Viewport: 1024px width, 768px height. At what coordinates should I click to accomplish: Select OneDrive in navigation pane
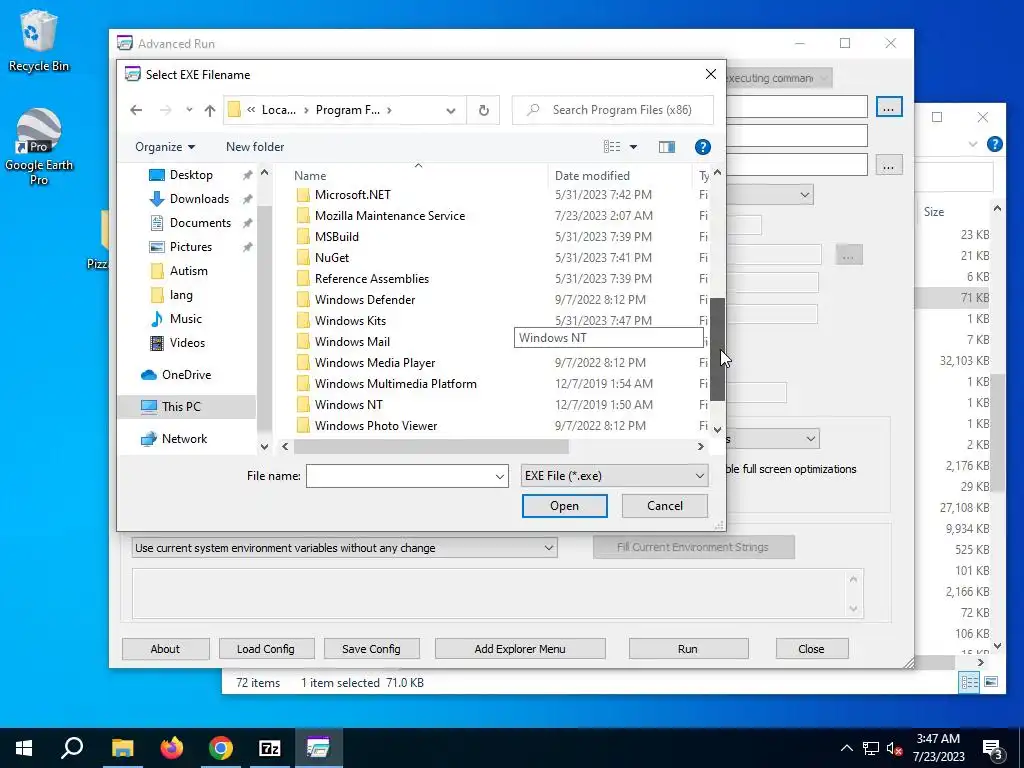pyautogui.click(x=186, y=375)
